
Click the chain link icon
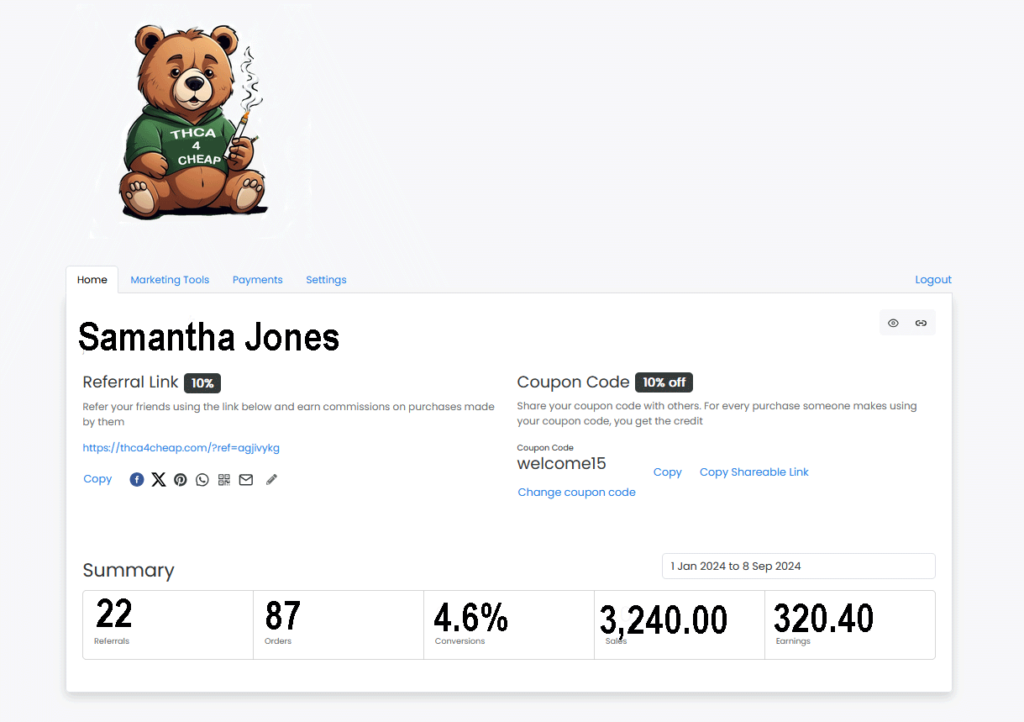point(921,323)
